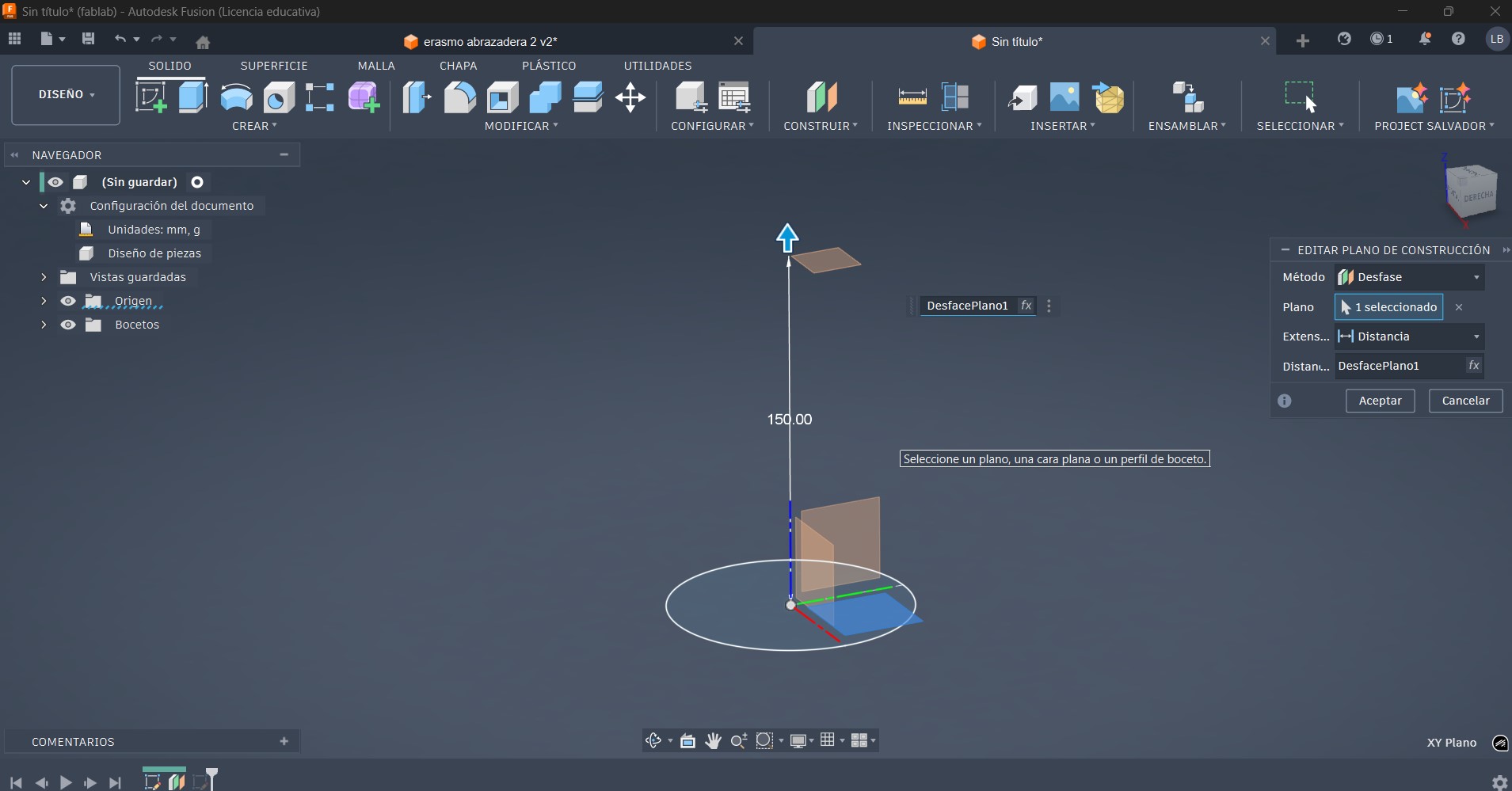The height and width of the screenshot is (791, 1512).
Task: Click the Cancelar button
Action: point(1465,401)
